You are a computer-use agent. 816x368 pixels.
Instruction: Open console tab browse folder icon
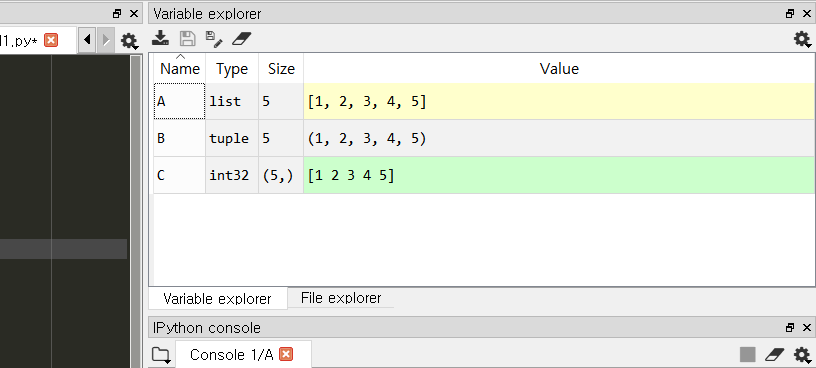click(161, 356)
